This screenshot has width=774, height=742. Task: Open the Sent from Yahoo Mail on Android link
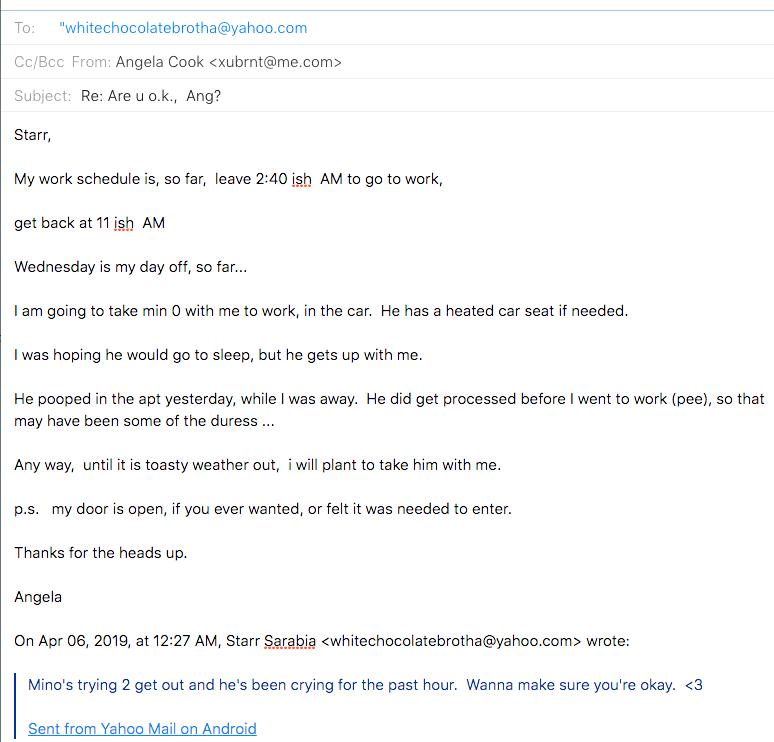142,729
